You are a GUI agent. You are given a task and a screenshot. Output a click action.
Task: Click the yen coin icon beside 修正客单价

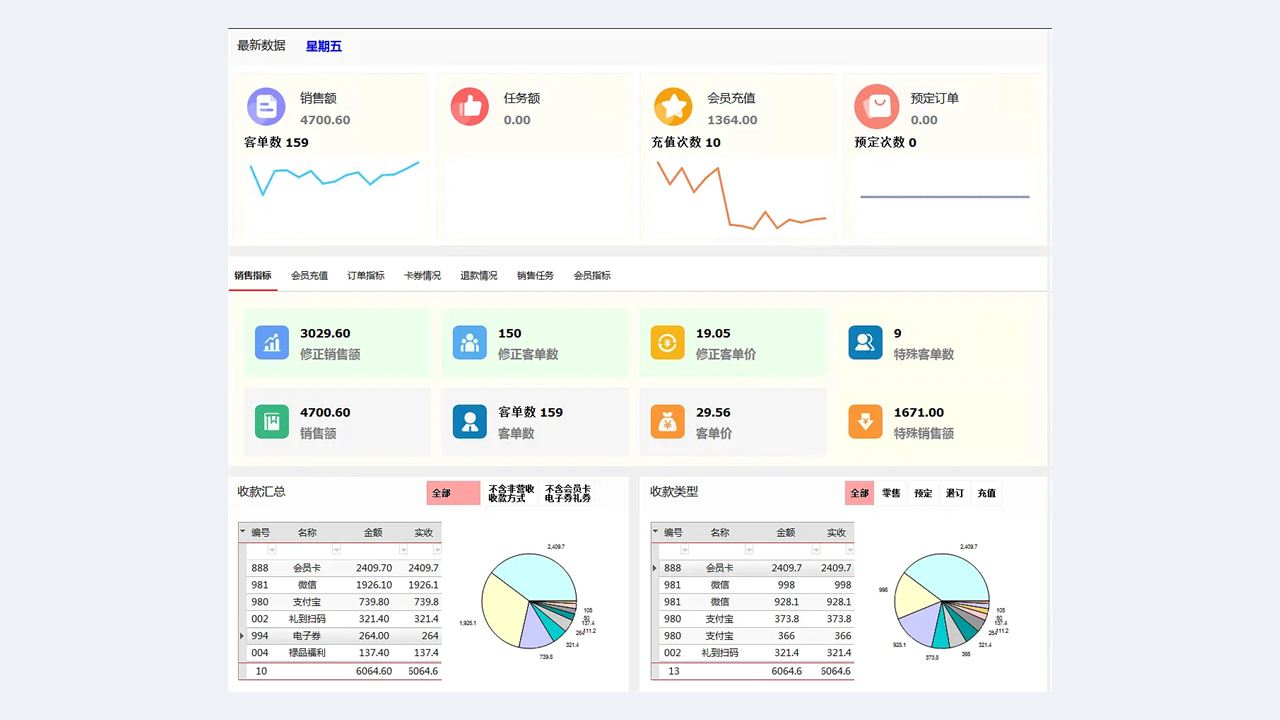667,343
